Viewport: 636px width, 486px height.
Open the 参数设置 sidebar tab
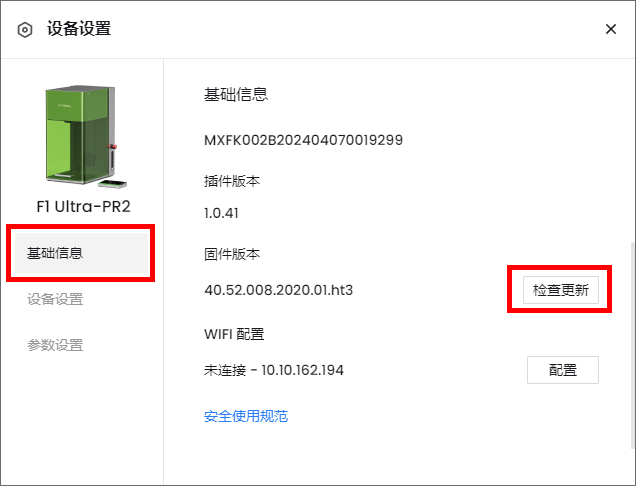[55, 345]
